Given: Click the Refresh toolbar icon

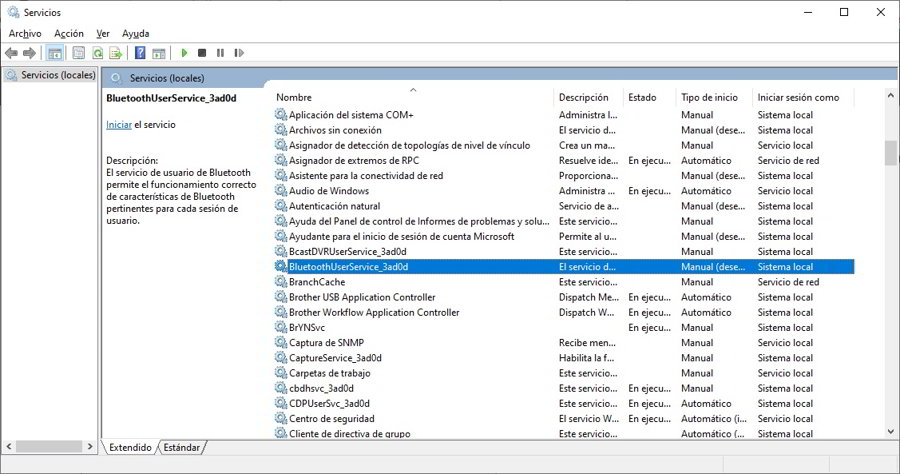Looking at the screenshot, I should (x=98, y=53).
